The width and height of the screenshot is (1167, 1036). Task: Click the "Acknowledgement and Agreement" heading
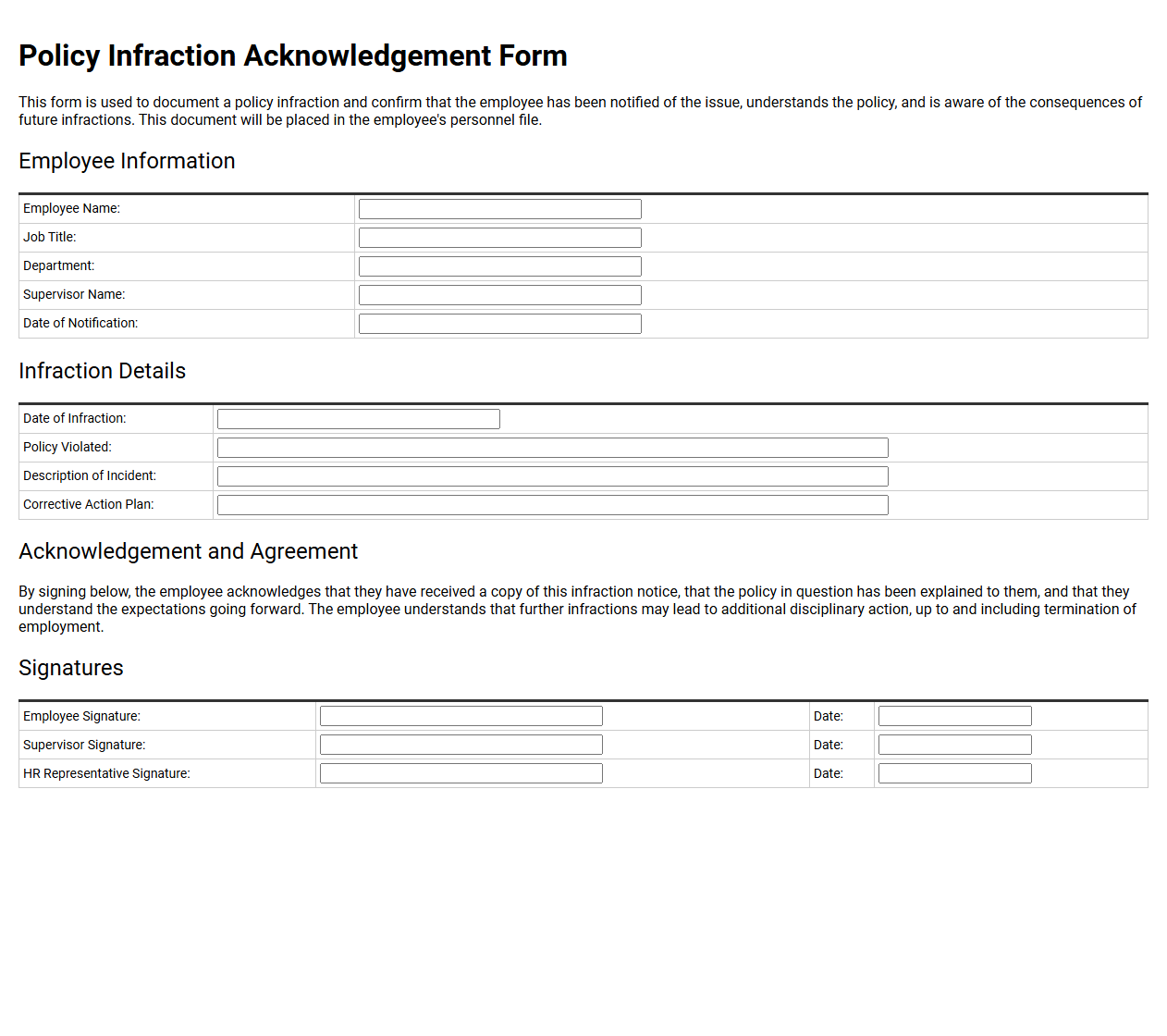[x=188, y=551]
